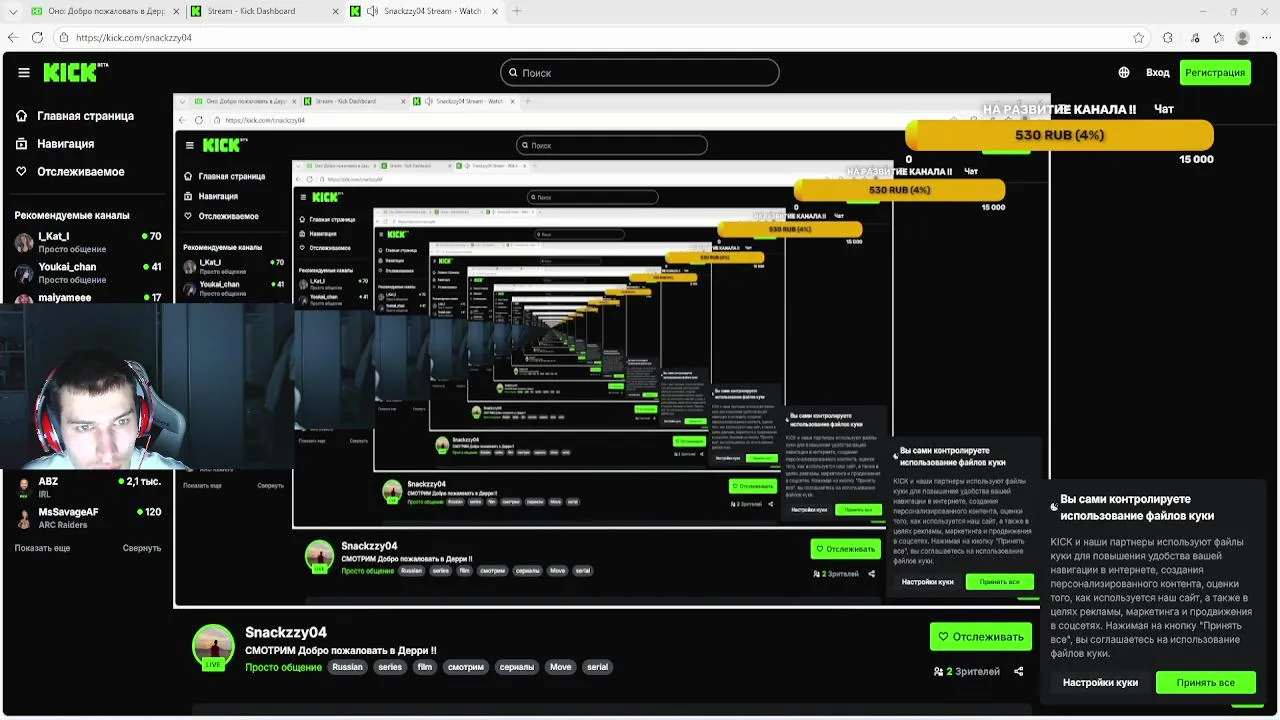
Task: Open Отслеживаемое in the sidebar
Action: 80,172
